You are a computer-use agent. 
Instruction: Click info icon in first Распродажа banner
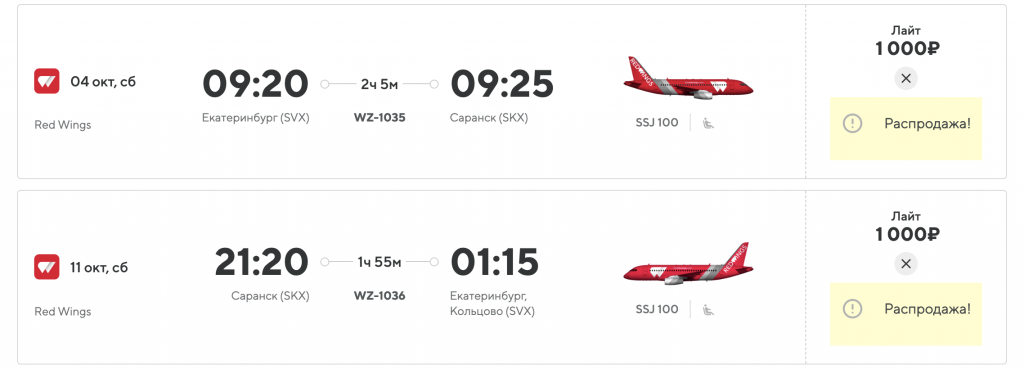(x=852, y=123)
